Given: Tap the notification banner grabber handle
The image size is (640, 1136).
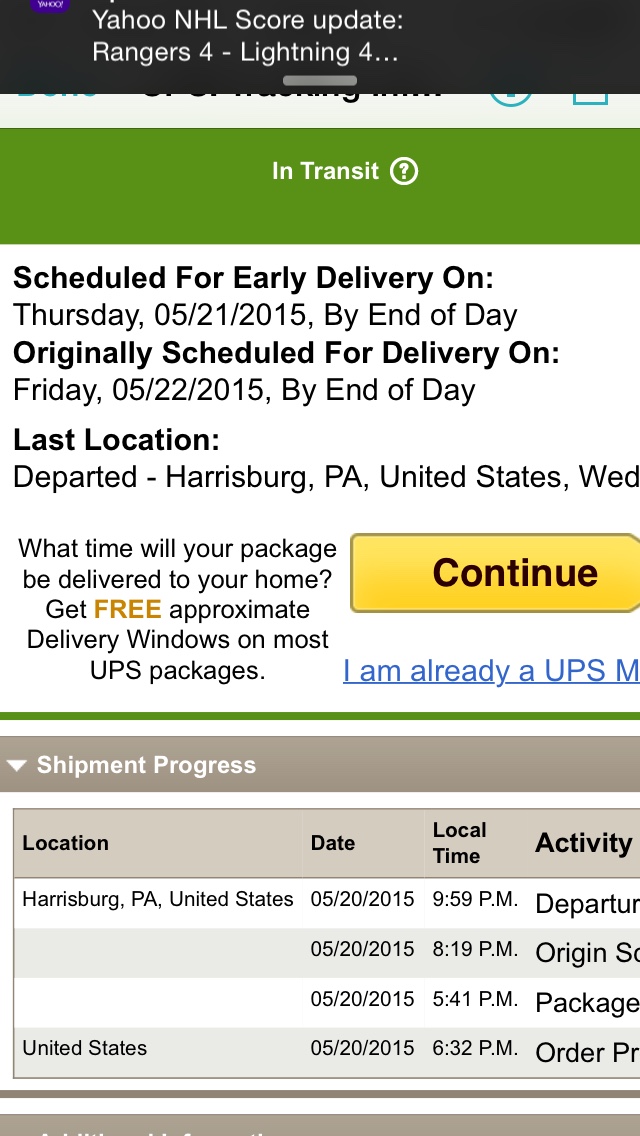Looking at the screenshot, I should [320, 80].
